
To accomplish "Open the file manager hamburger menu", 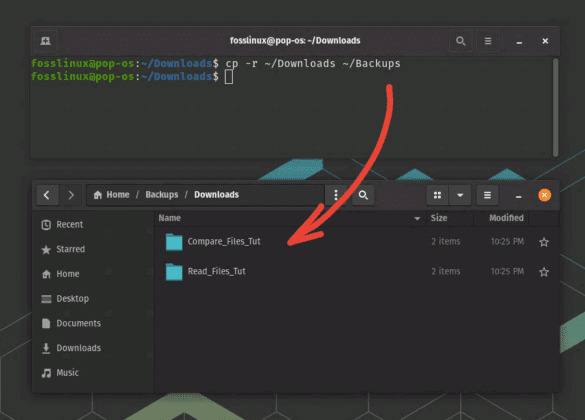I will click(x=487, y=195).
